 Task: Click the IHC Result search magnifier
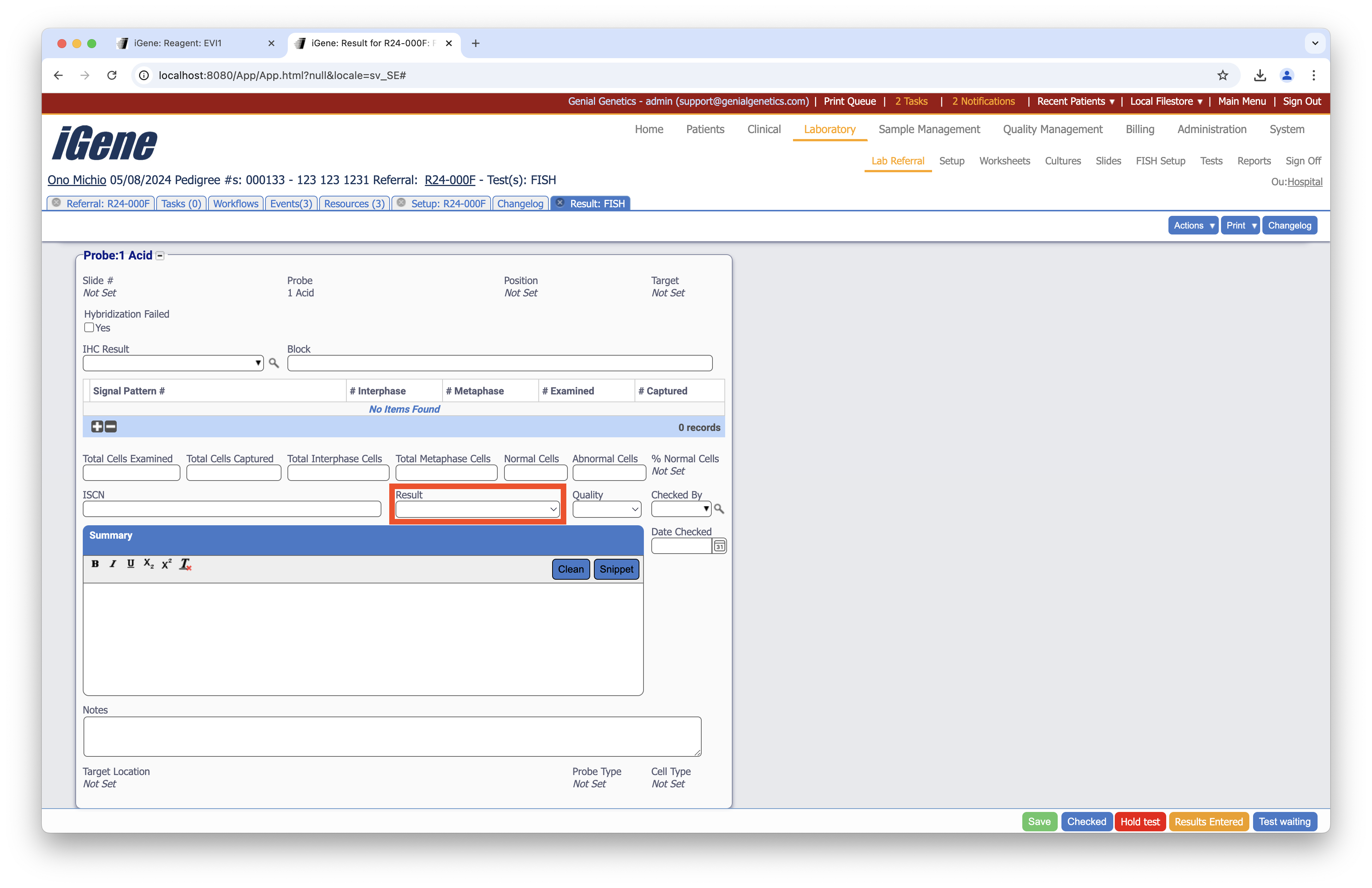point(274,363)
